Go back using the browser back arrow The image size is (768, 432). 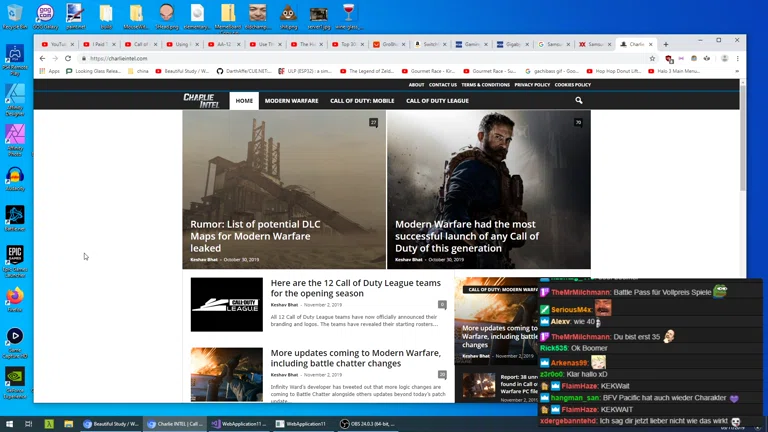[42, 58]
